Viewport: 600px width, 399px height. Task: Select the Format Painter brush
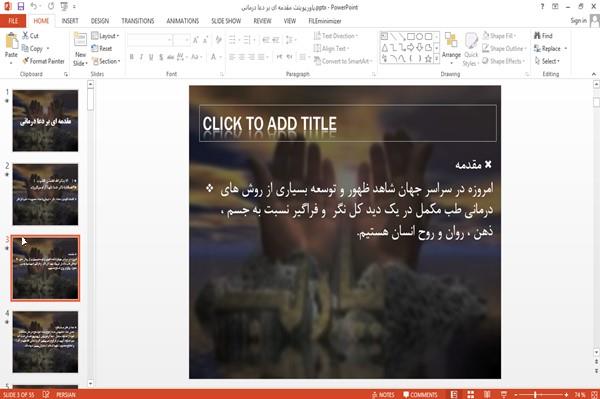pos(25,61)
